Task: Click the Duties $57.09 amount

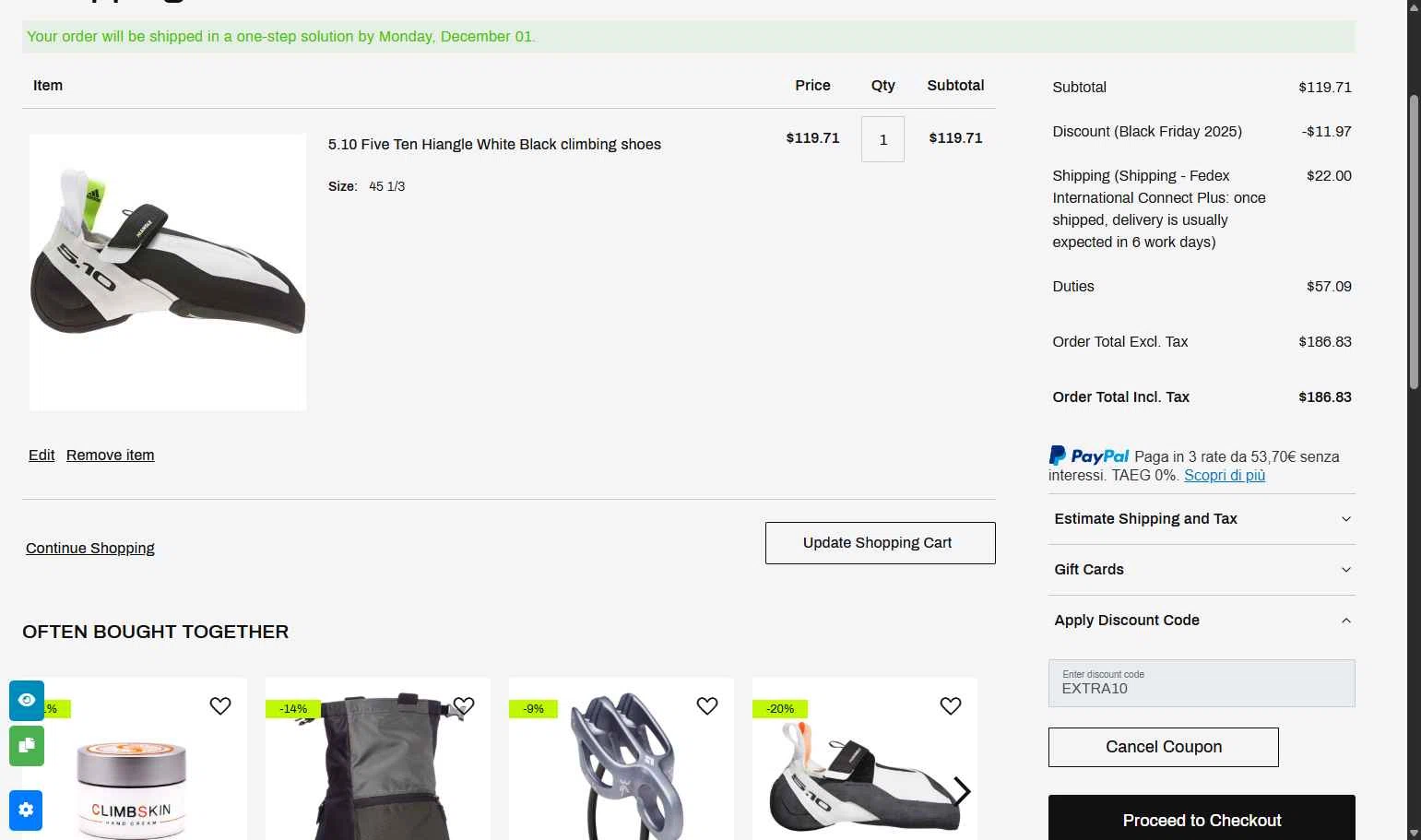Action: pyautogui.click(x=1329, y=286)
